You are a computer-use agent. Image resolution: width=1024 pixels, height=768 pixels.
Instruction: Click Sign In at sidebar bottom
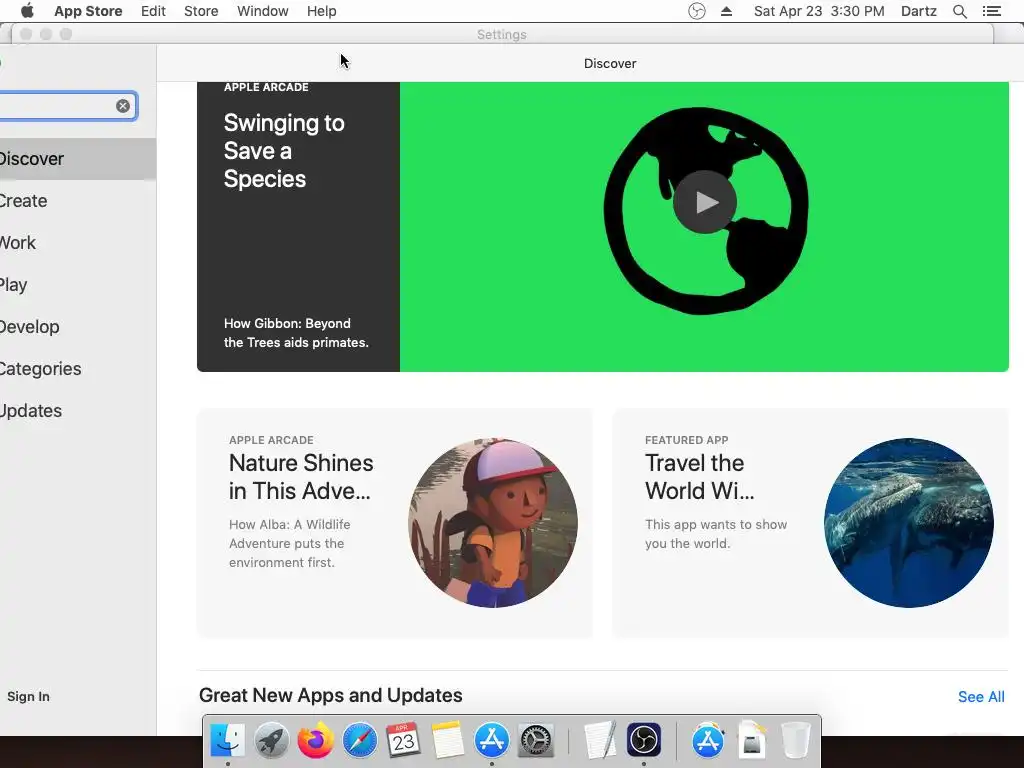pyautogui.click(x=28, y=696)
